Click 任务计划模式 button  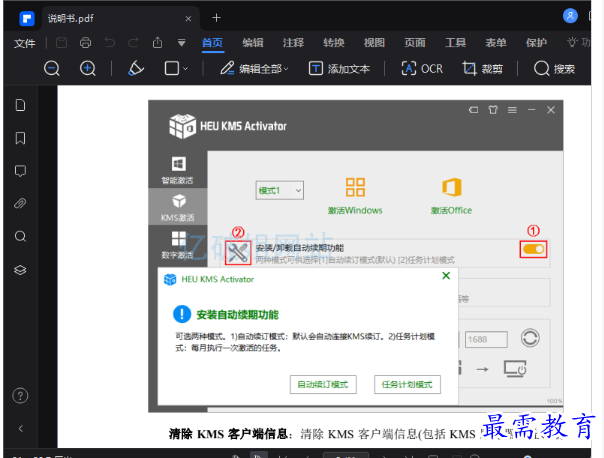(408, 384)
